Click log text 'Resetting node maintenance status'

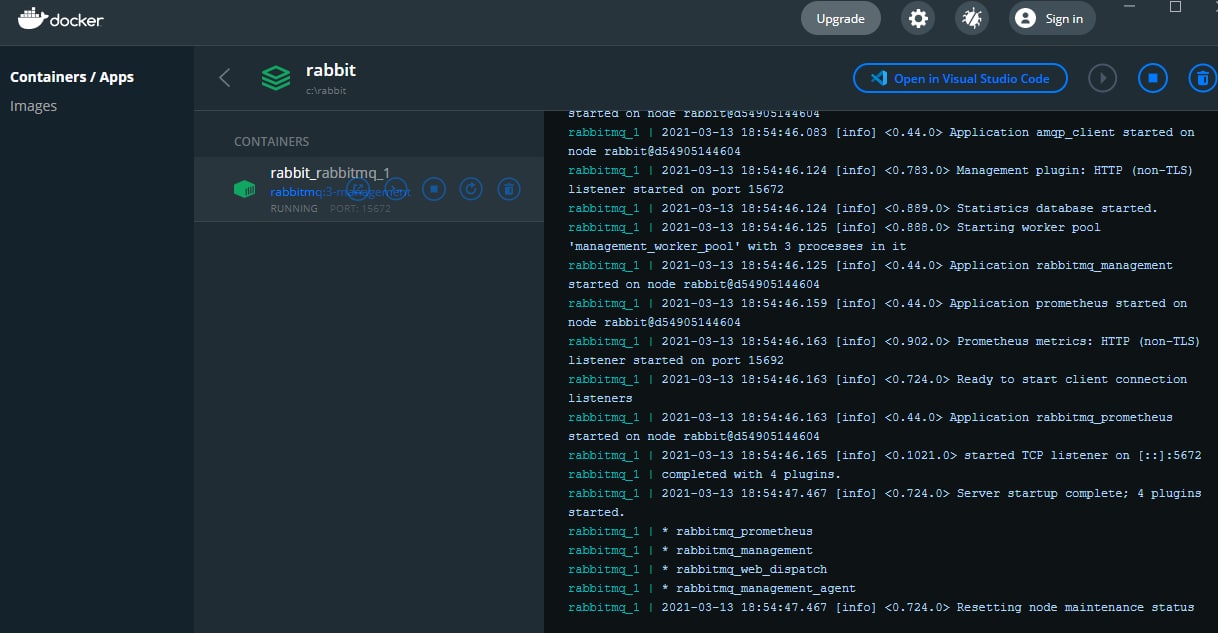pos(1075,607)
